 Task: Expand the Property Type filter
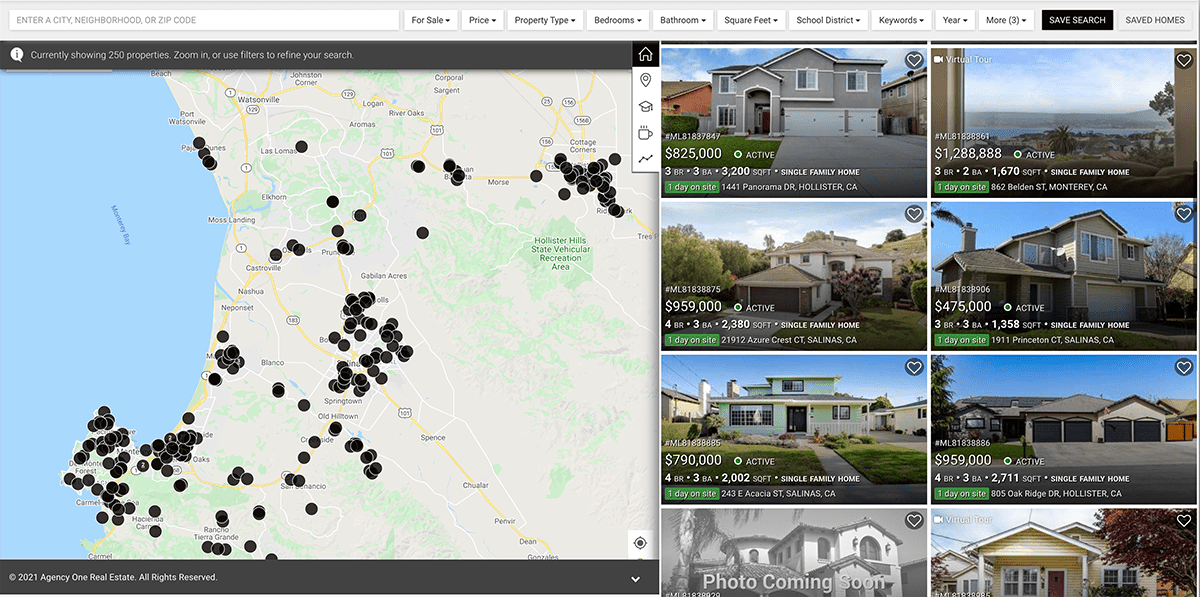(x=545, y=20)
